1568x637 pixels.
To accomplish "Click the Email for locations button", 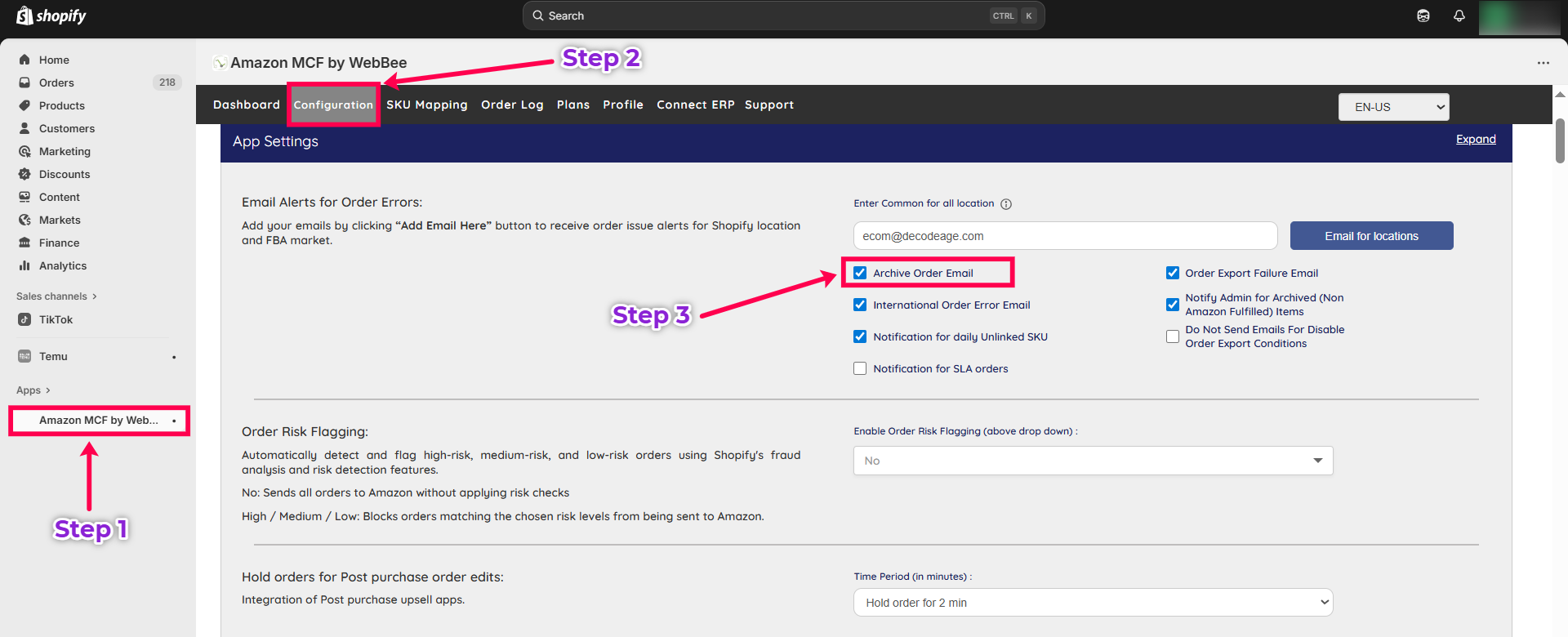I will tap(1371, 236).
